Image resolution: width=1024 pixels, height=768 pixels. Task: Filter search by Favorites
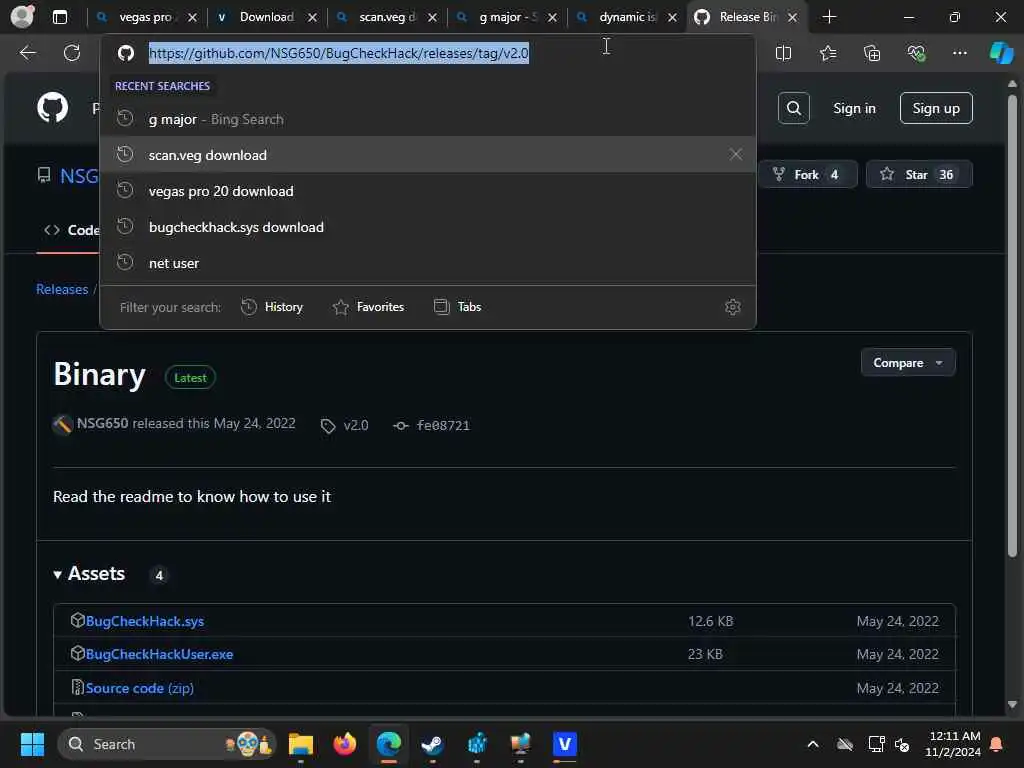[368, 307]
